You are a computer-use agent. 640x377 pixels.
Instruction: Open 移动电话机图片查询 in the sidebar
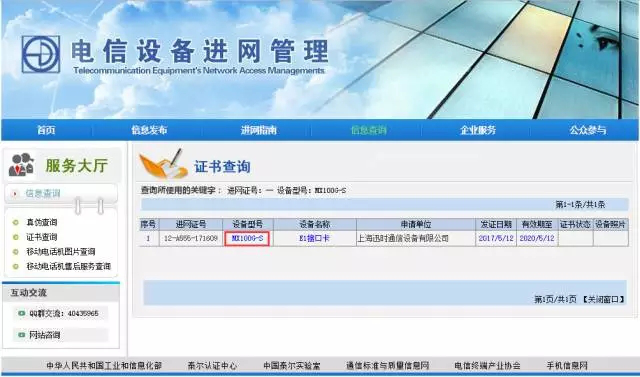pos(61,252)
